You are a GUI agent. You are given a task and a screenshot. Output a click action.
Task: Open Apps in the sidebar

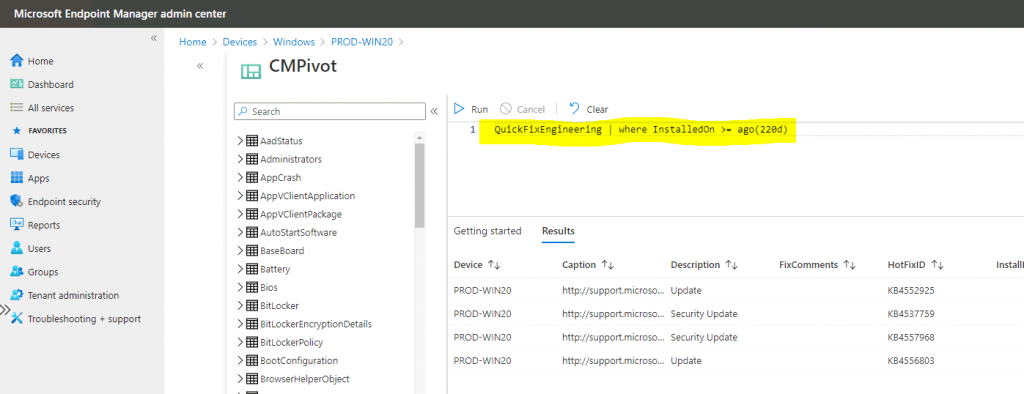click(30, 178)
